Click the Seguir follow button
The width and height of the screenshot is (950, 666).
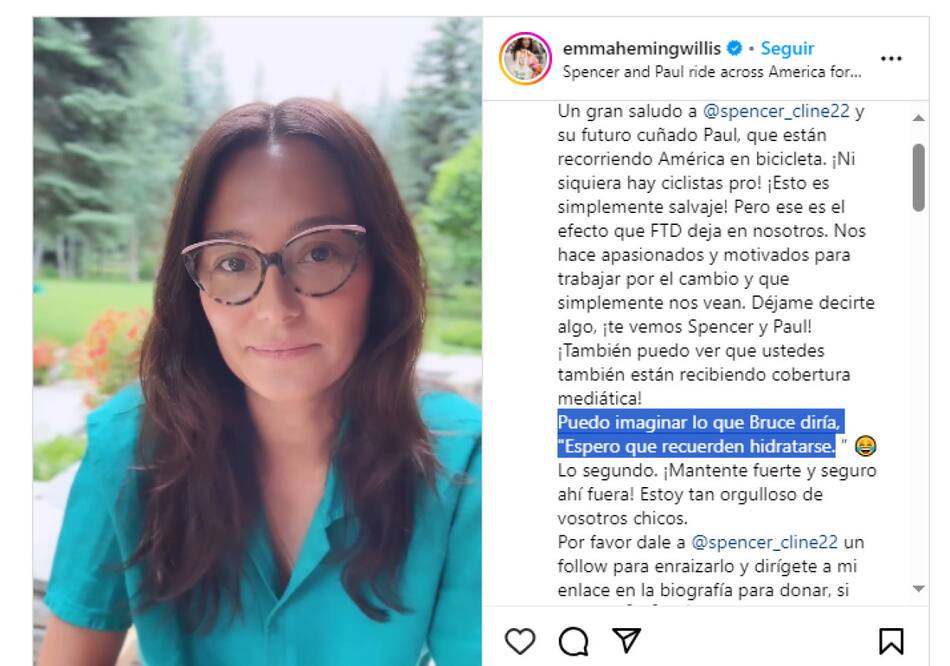point(787,48)
